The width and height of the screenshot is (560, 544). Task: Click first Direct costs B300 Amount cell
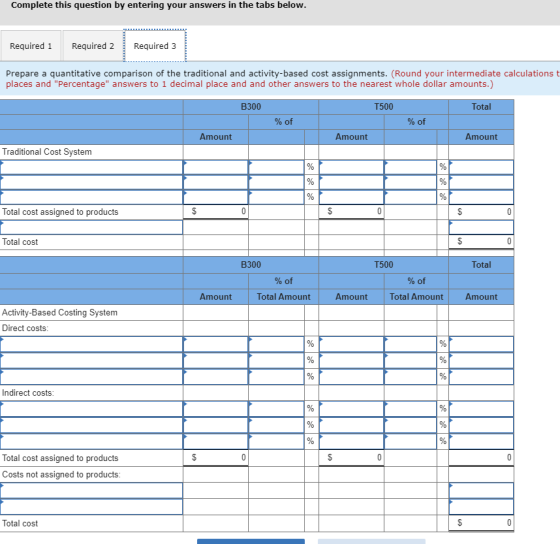click(216, 344)
